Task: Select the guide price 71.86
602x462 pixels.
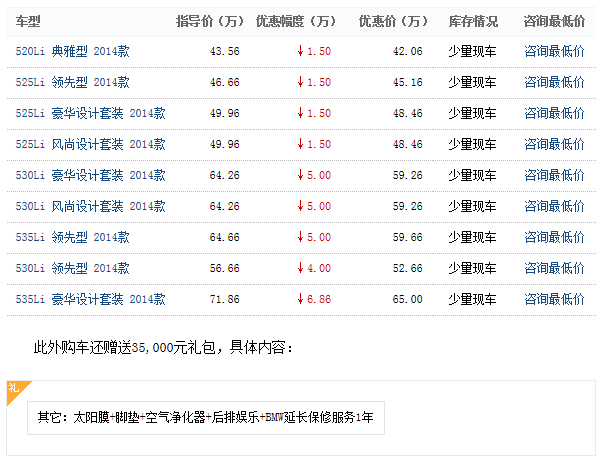Action: [225, 299]
